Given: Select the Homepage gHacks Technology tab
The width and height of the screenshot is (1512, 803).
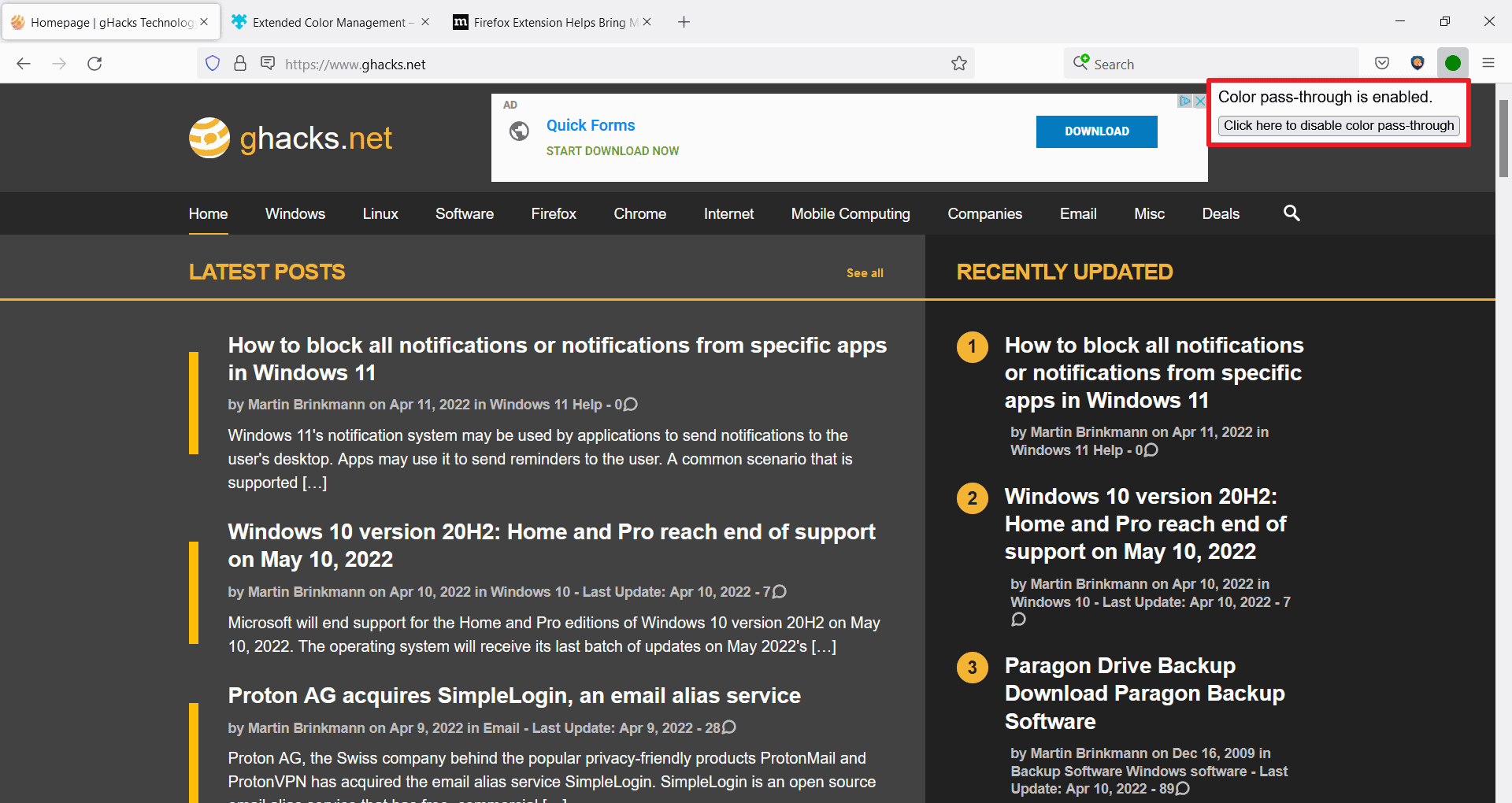Looking at the screenshot, I should tap(109, 22).
